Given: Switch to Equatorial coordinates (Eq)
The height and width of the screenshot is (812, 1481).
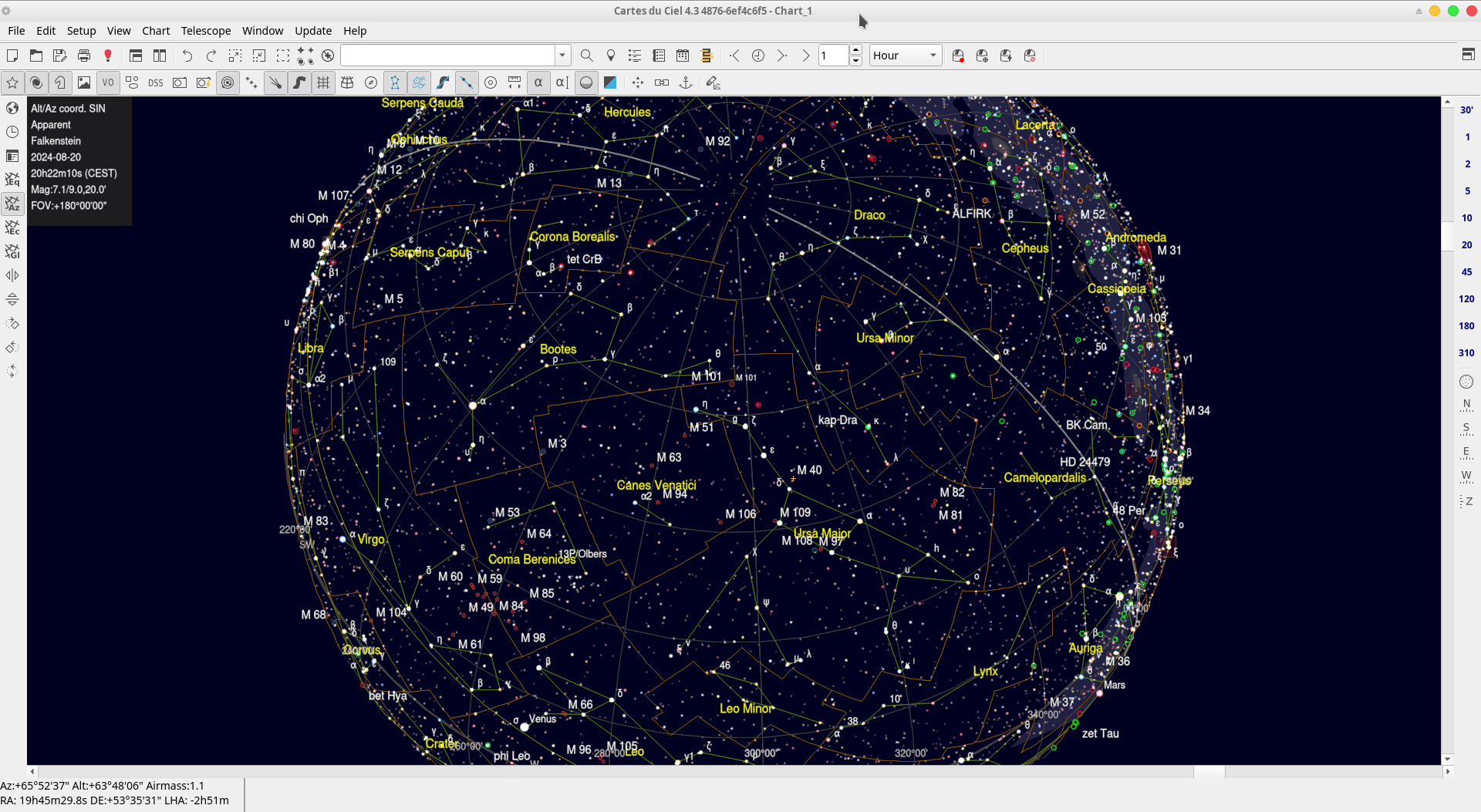Looking at the screenshot, I should [12, 180].
